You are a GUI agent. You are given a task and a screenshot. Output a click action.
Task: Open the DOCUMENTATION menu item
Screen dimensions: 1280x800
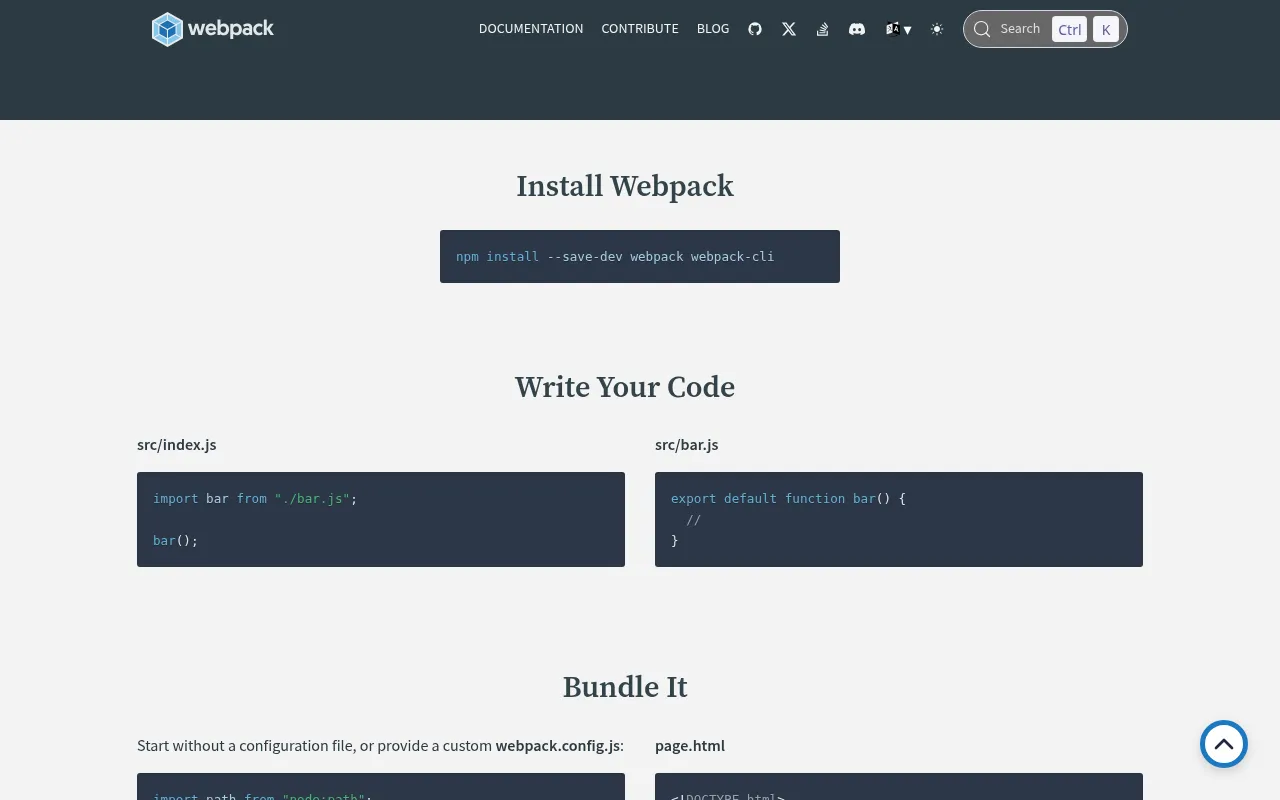[531, 29]
